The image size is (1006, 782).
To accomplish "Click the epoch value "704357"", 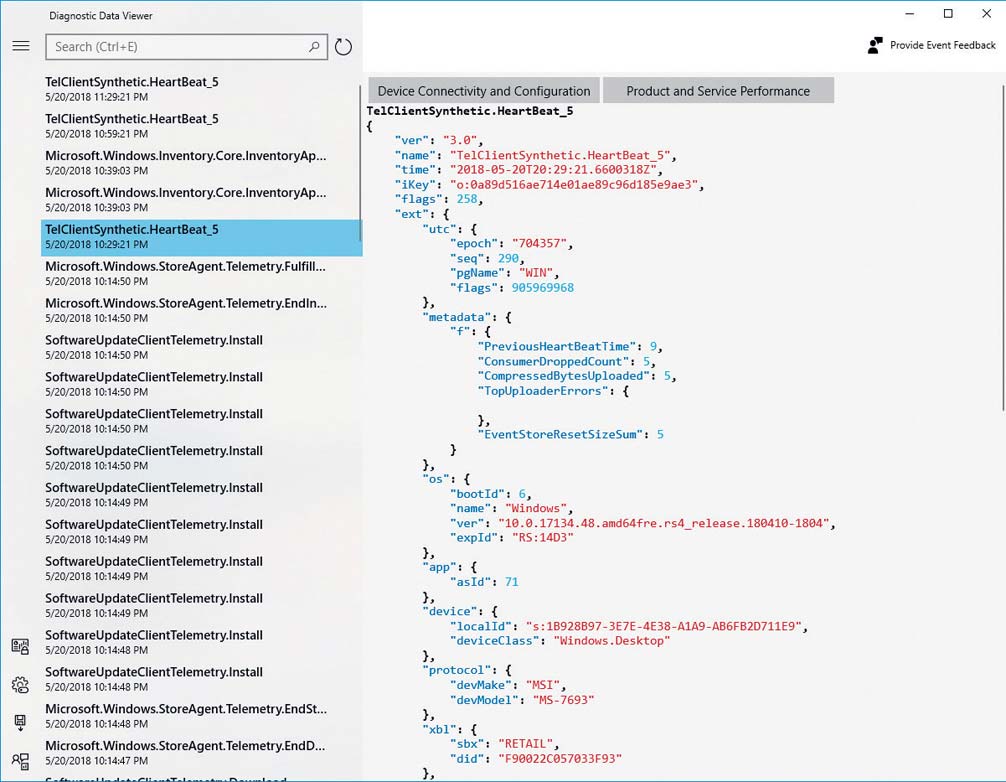I will pyautogui.click(x=539, y=244).
